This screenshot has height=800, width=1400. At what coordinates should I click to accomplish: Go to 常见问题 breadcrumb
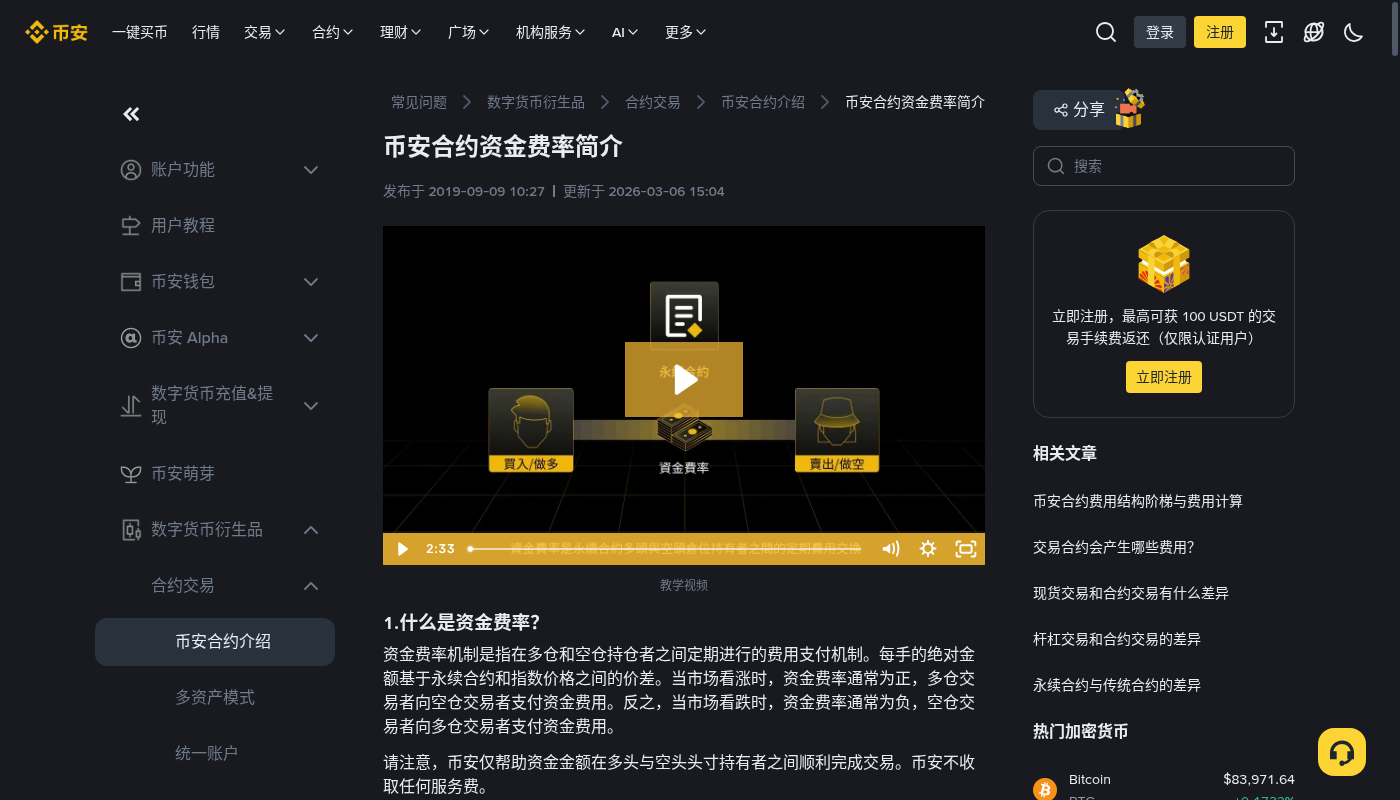419,102
